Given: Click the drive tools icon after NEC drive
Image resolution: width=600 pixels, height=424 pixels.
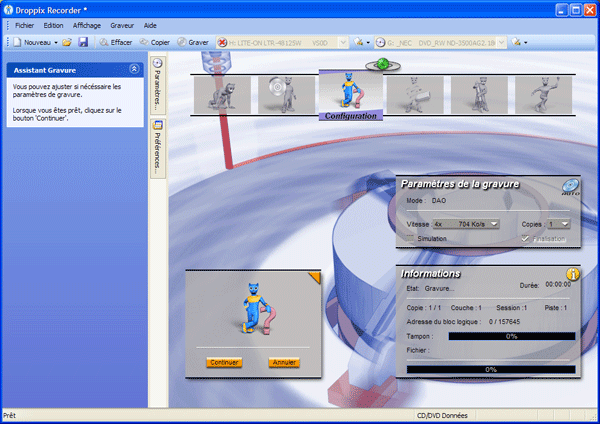Looking at the screenshot, I should pos(516,42).
